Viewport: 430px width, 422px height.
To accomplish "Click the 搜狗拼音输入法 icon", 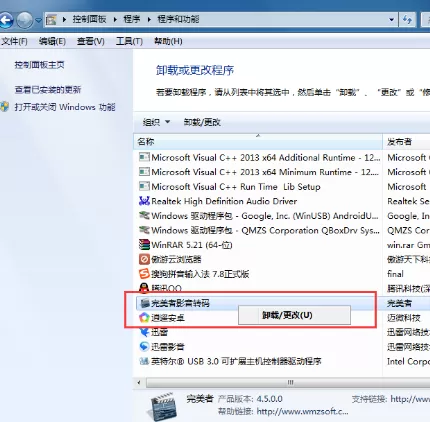I will click(144, 274).
